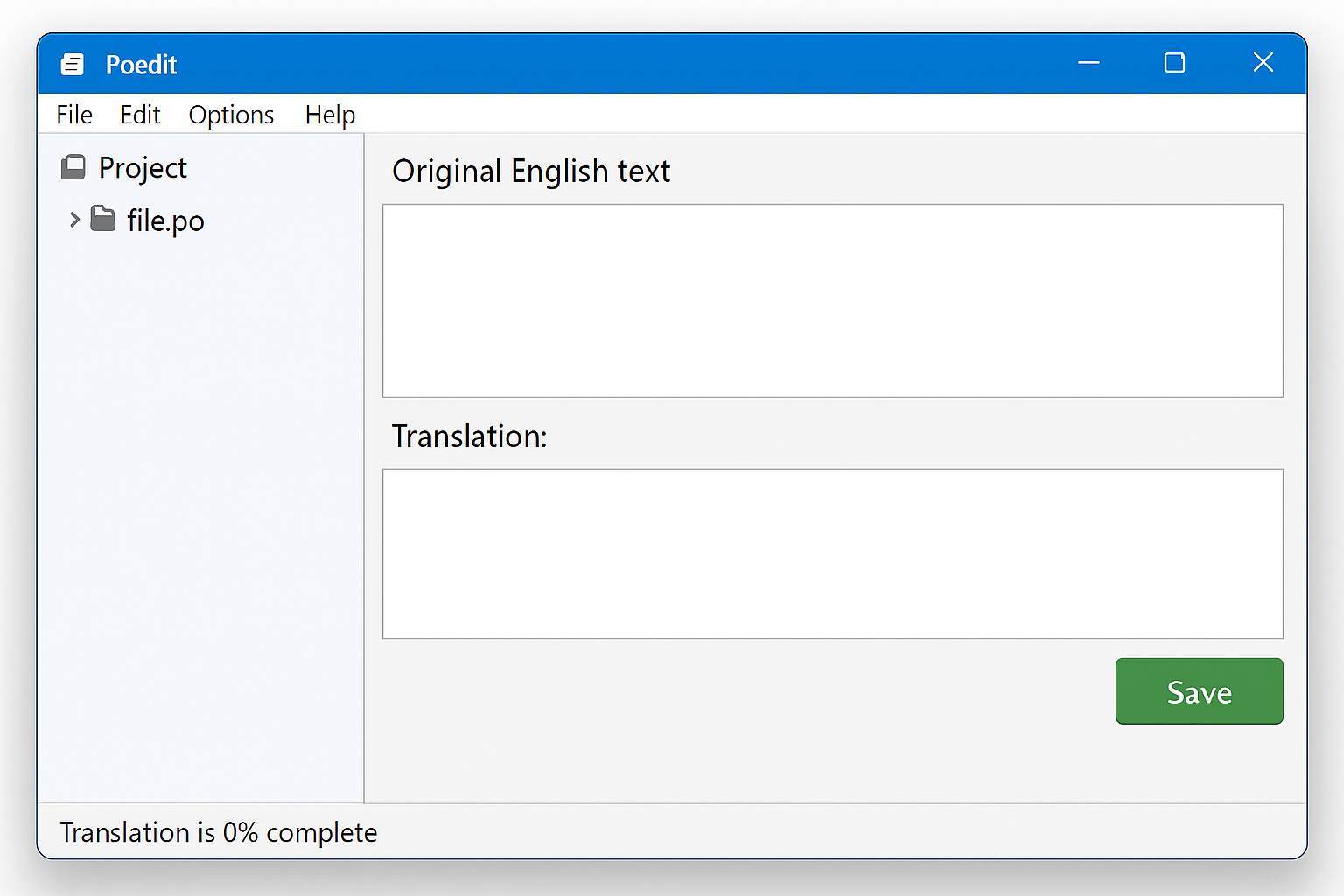Open the Options menu
Viewport: 1344px width, 896px height.
pyautogui.click(x=231, y=114)
